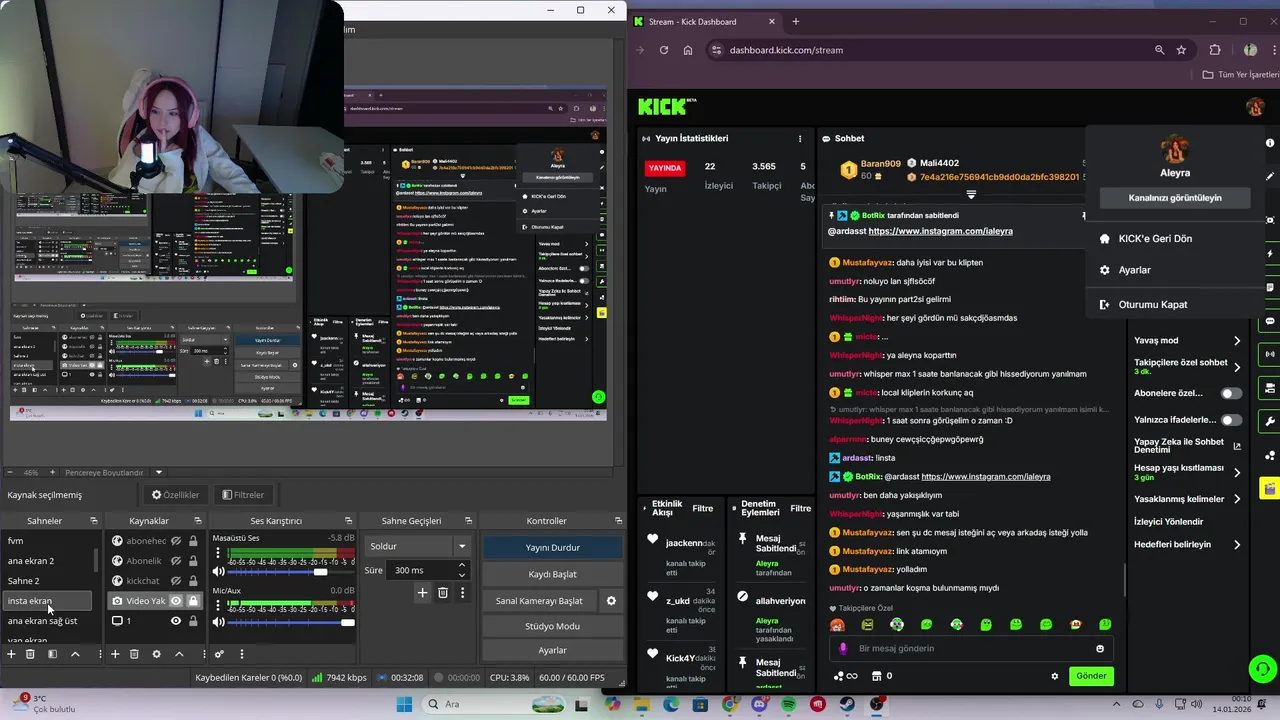Send chat message with Gönder button
Screen dimensions: 1280x720
click(1091, 676)
